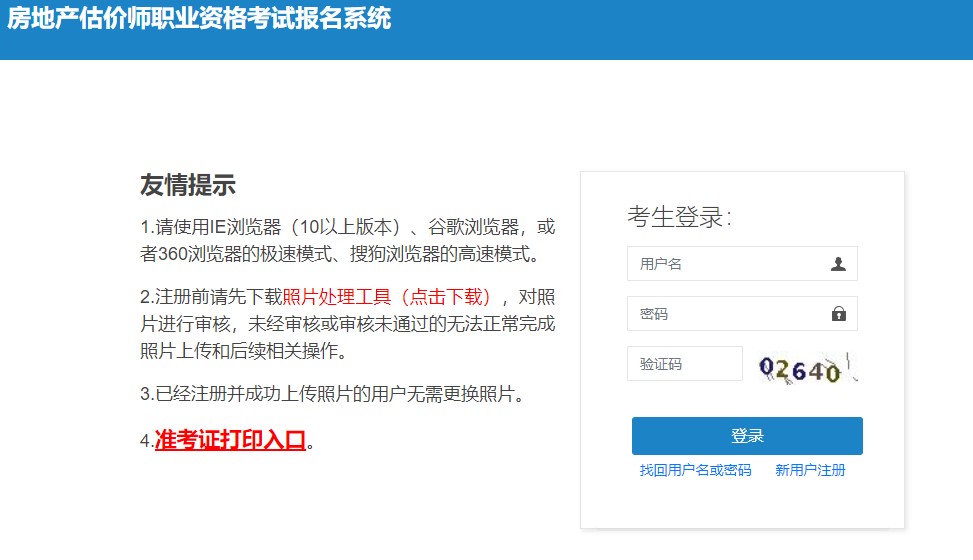The height and width of the screenshot is (560, 973).
Task: Go to 新用户注册 registration link
Action: pos(810,470)
